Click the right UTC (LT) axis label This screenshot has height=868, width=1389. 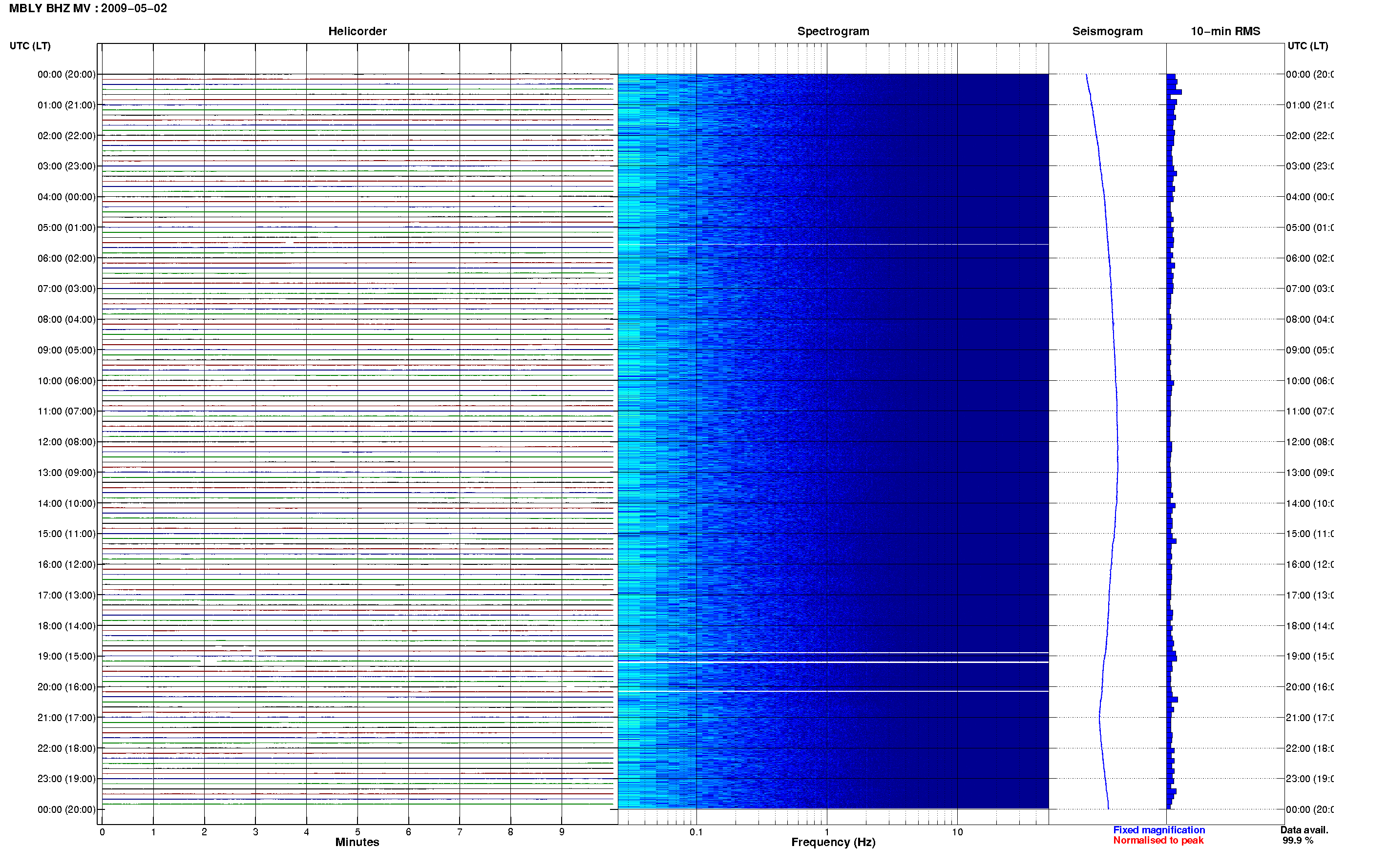pos(1307,46)
